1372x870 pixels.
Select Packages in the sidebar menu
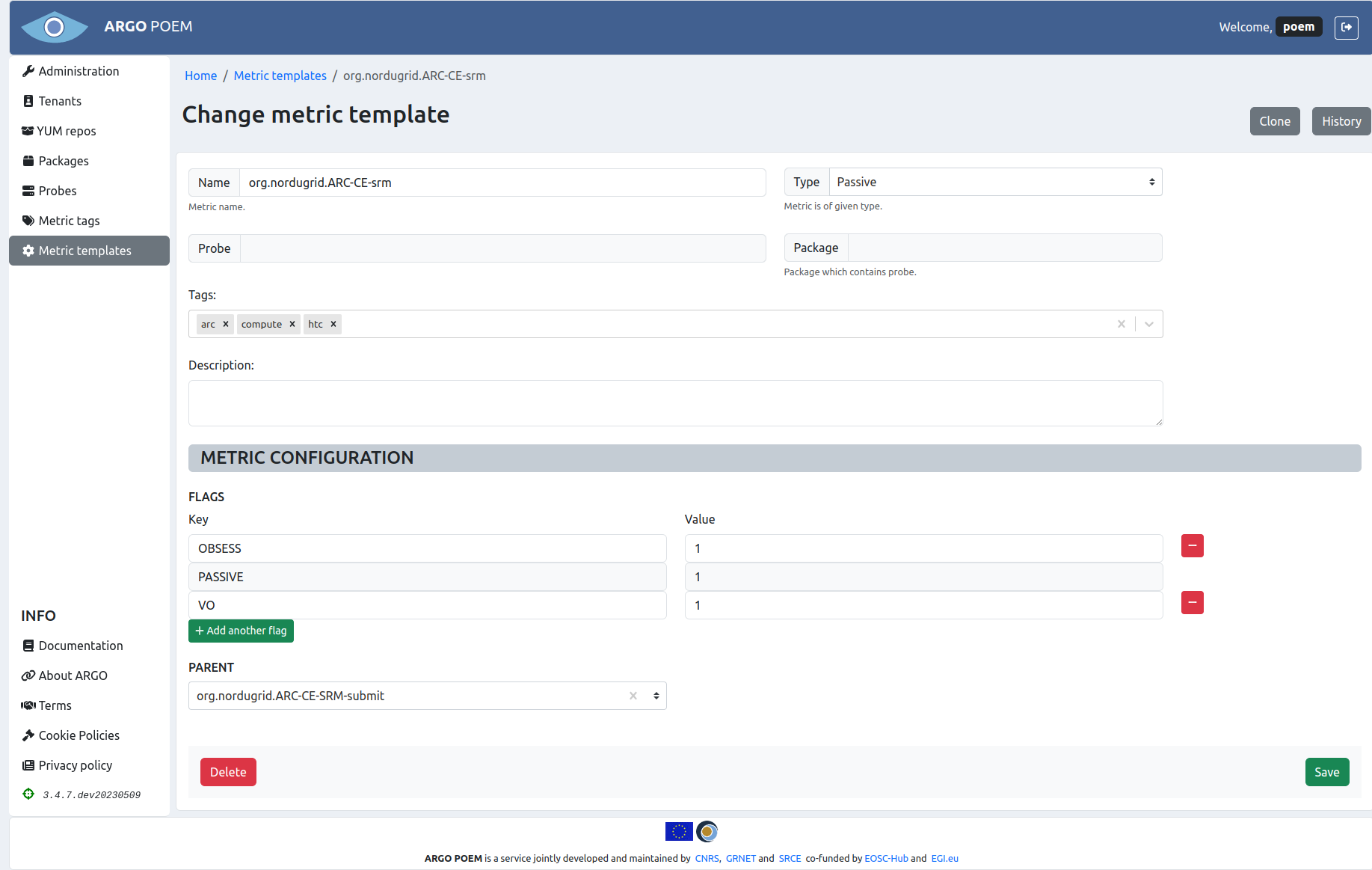(64, 161)
